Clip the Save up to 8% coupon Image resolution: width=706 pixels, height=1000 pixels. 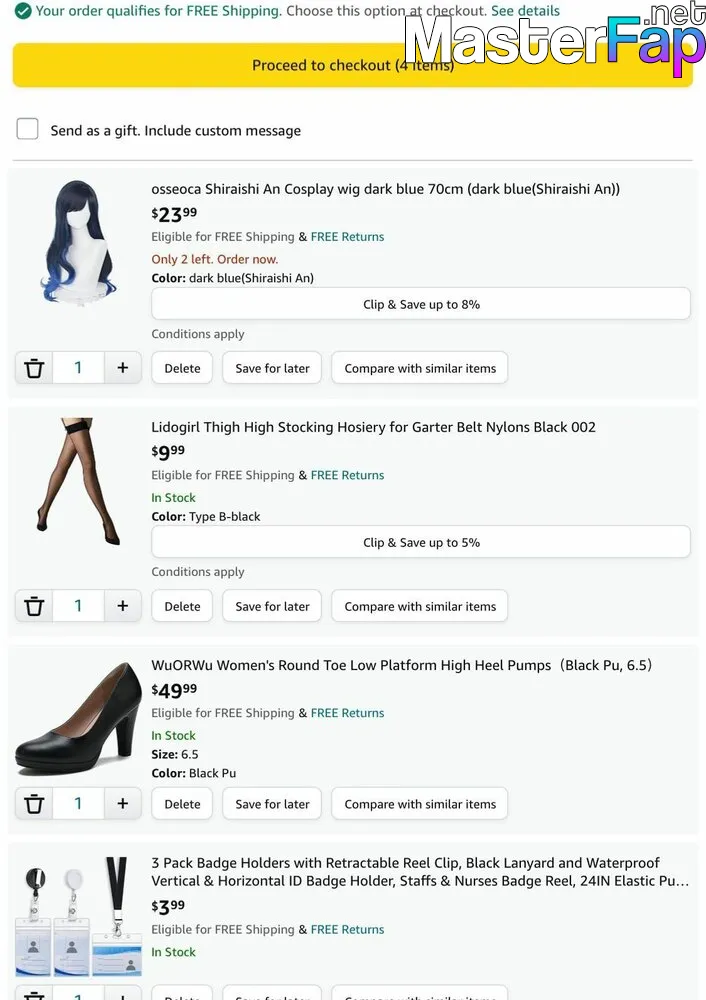tap(421, 304)
